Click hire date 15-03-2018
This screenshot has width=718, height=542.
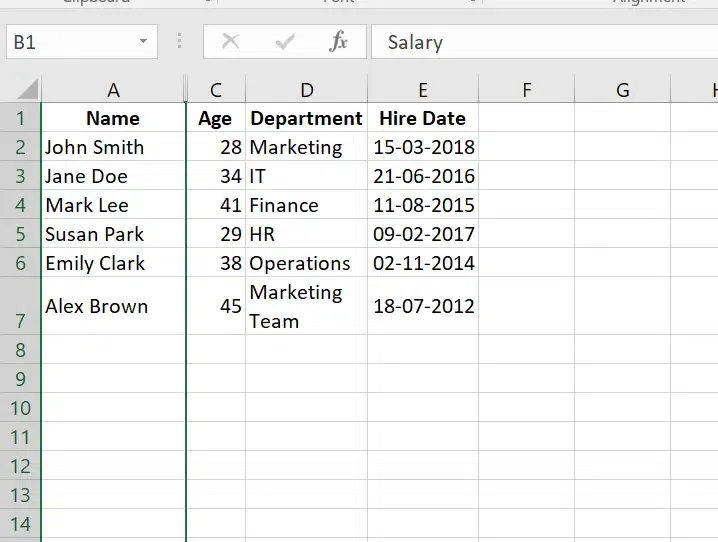[423, 146]
